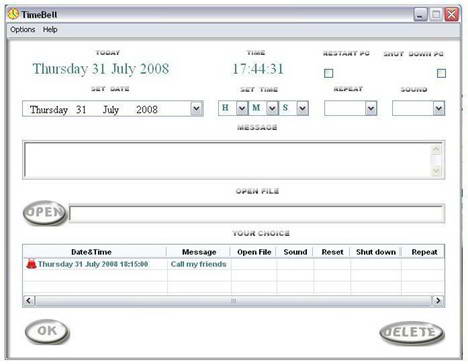This screenshot has height=364, width=468.
Task: Click the table's right scroll arrow
Action: click(x=438, y=301)
